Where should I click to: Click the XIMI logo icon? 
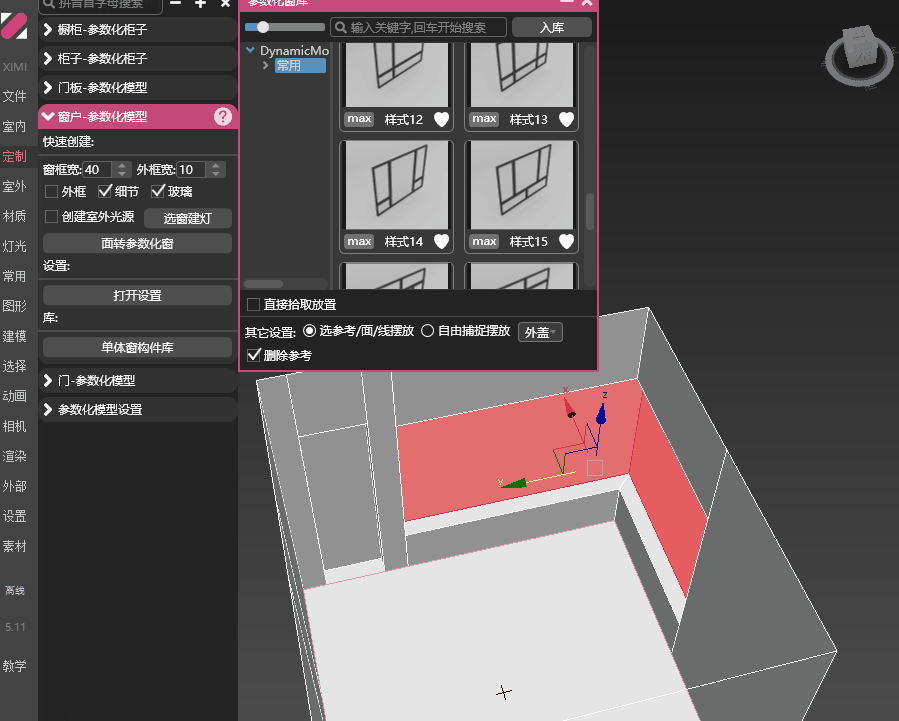[x=14, y=26]
